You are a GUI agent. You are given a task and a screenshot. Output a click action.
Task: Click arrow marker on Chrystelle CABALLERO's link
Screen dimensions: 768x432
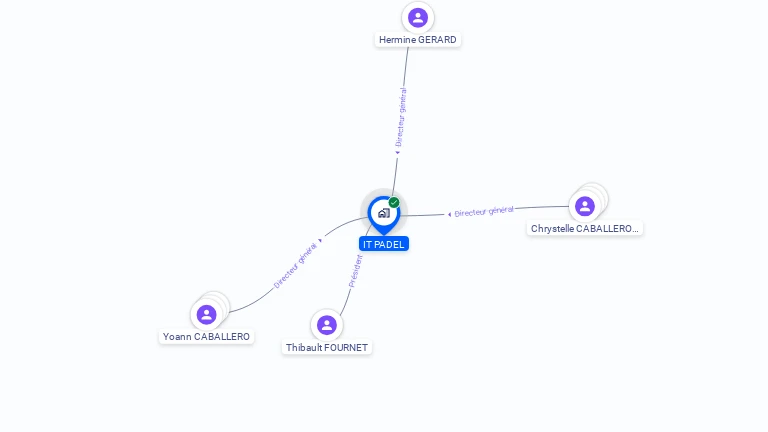(449, 214)
